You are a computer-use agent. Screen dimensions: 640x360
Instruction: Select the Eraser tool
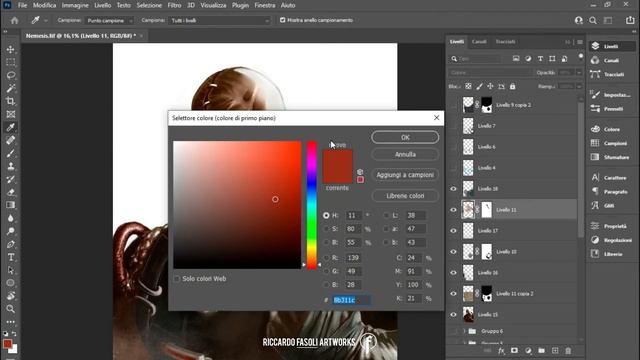coord(11,192)
